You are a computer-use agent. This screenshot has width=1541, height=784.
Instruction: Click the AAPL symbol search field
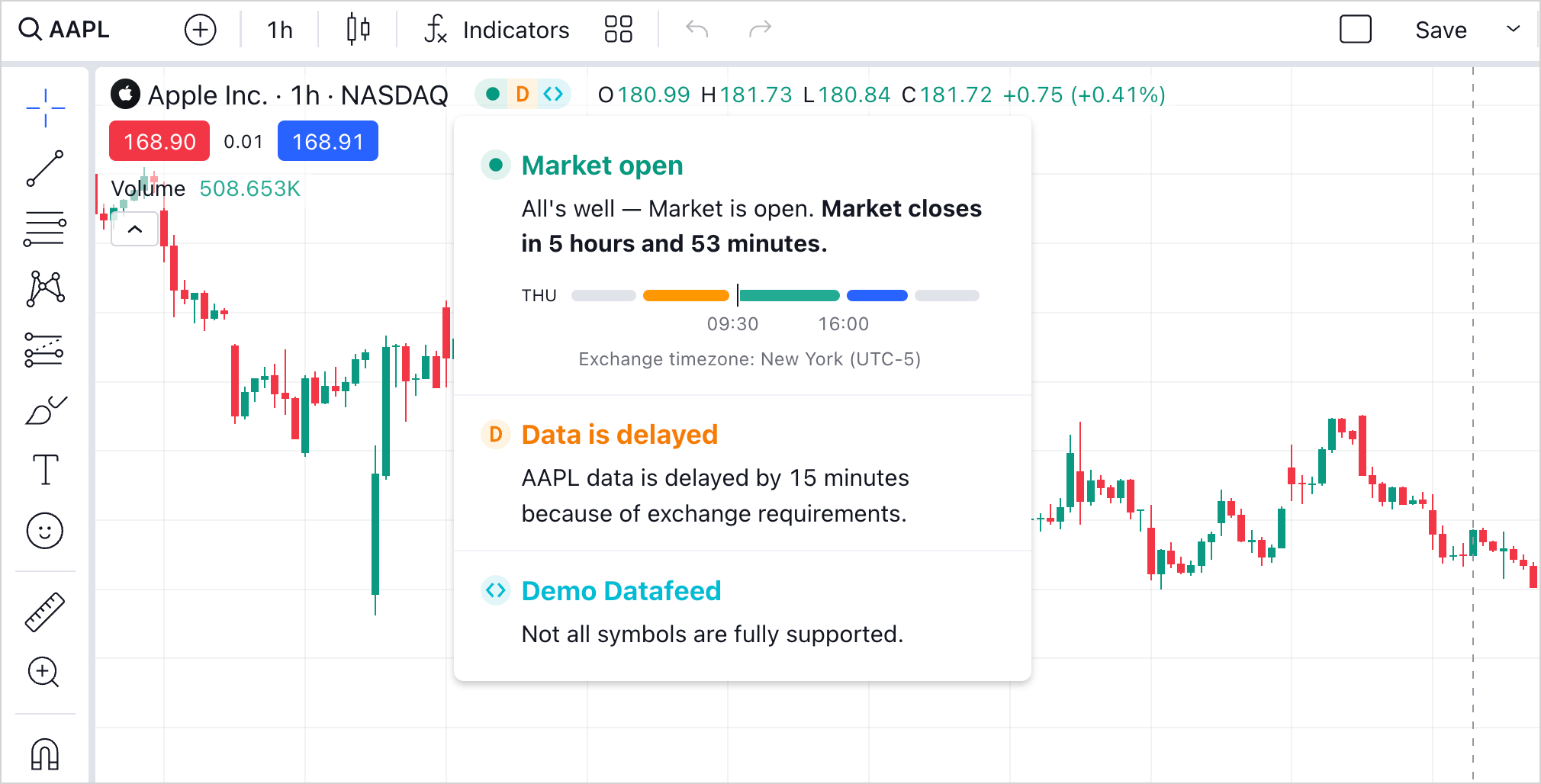pos(65,29)
